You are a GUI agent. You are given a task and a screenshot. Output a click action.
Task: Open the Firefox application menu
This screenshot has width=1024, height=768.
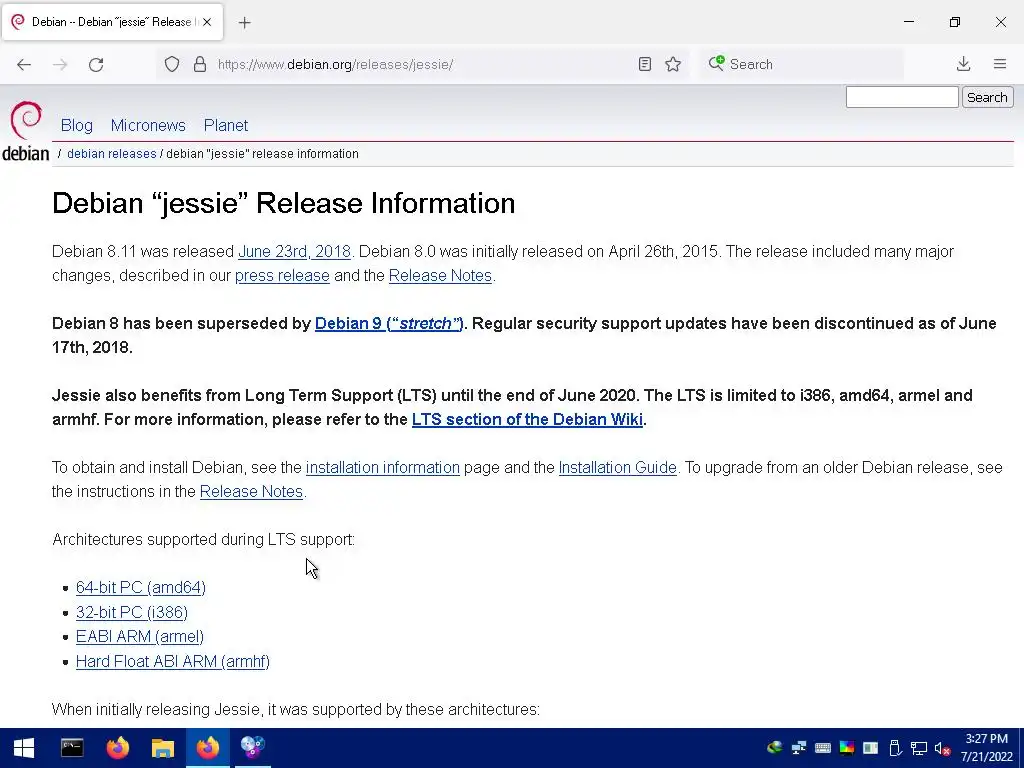1000,64
